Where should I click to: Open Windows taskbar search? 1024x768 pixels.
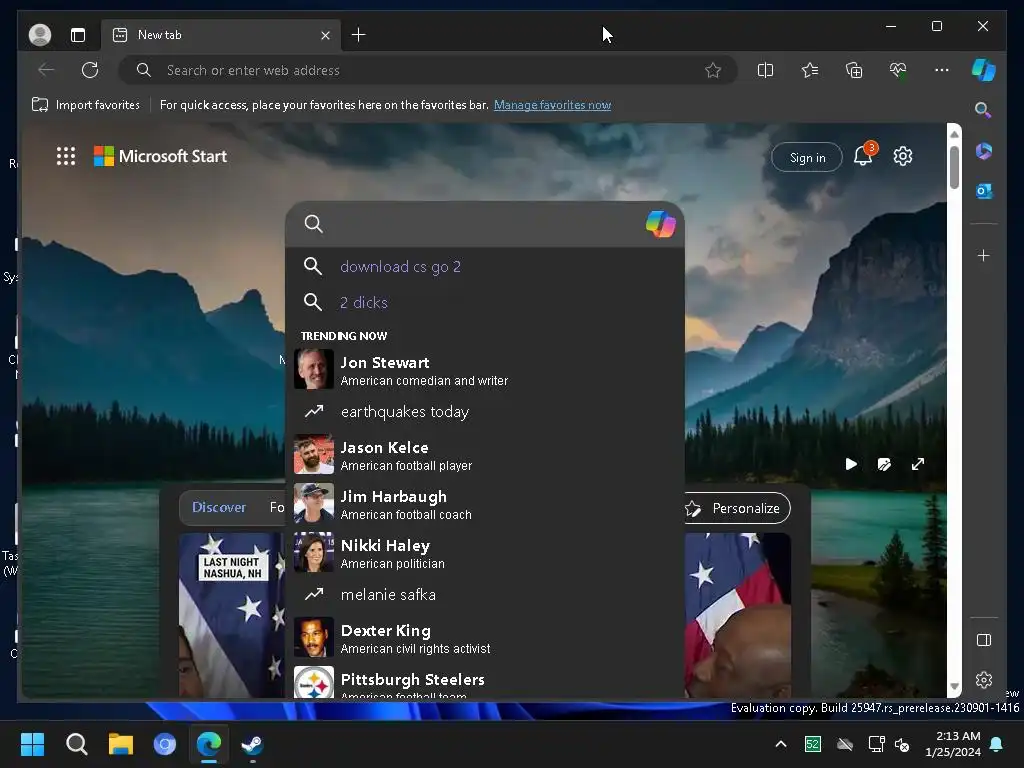point(76,744)
